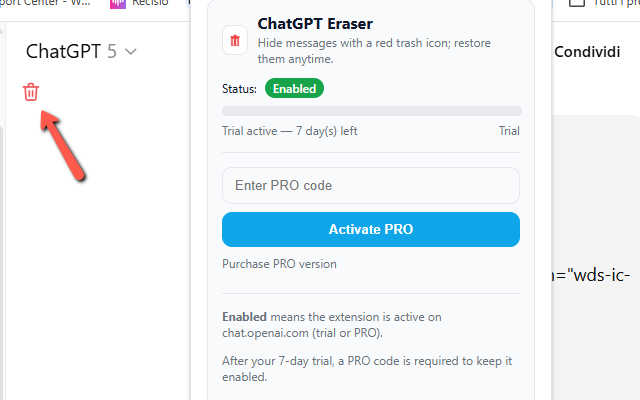Click the Trial active 7 days left text
The image size is (640, 400).
point(290,131)
